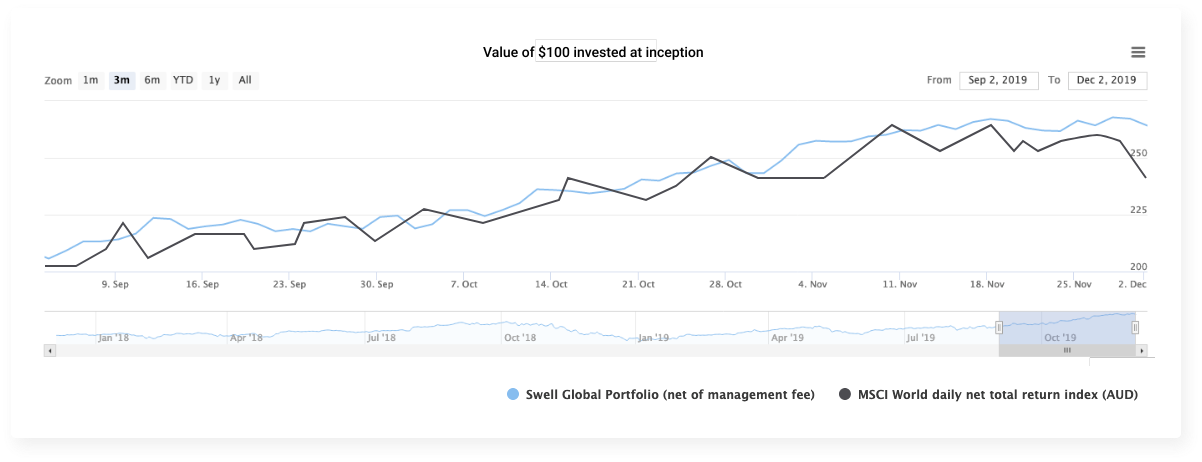Viewport: 1202px width, 462px height.
Task: Click the right navigator range handle
Action: tap(1135, 327)
